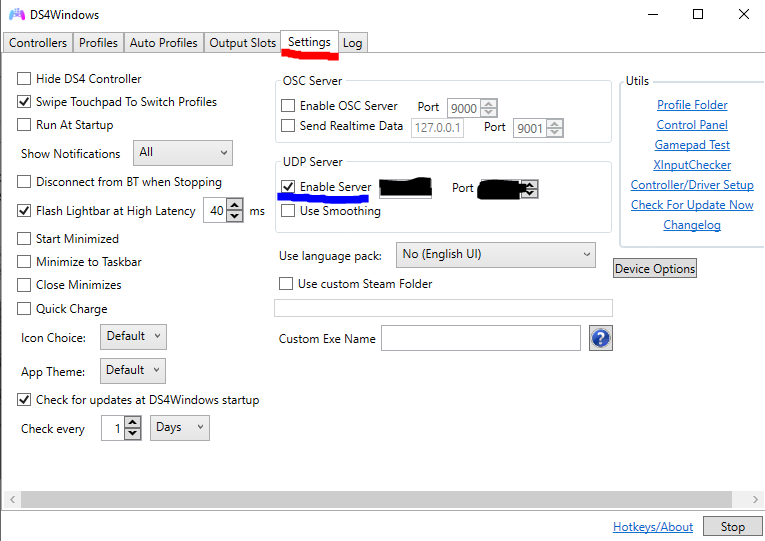Check Use custom Steam Folder

pyautogui.click(x=286, y=283)
